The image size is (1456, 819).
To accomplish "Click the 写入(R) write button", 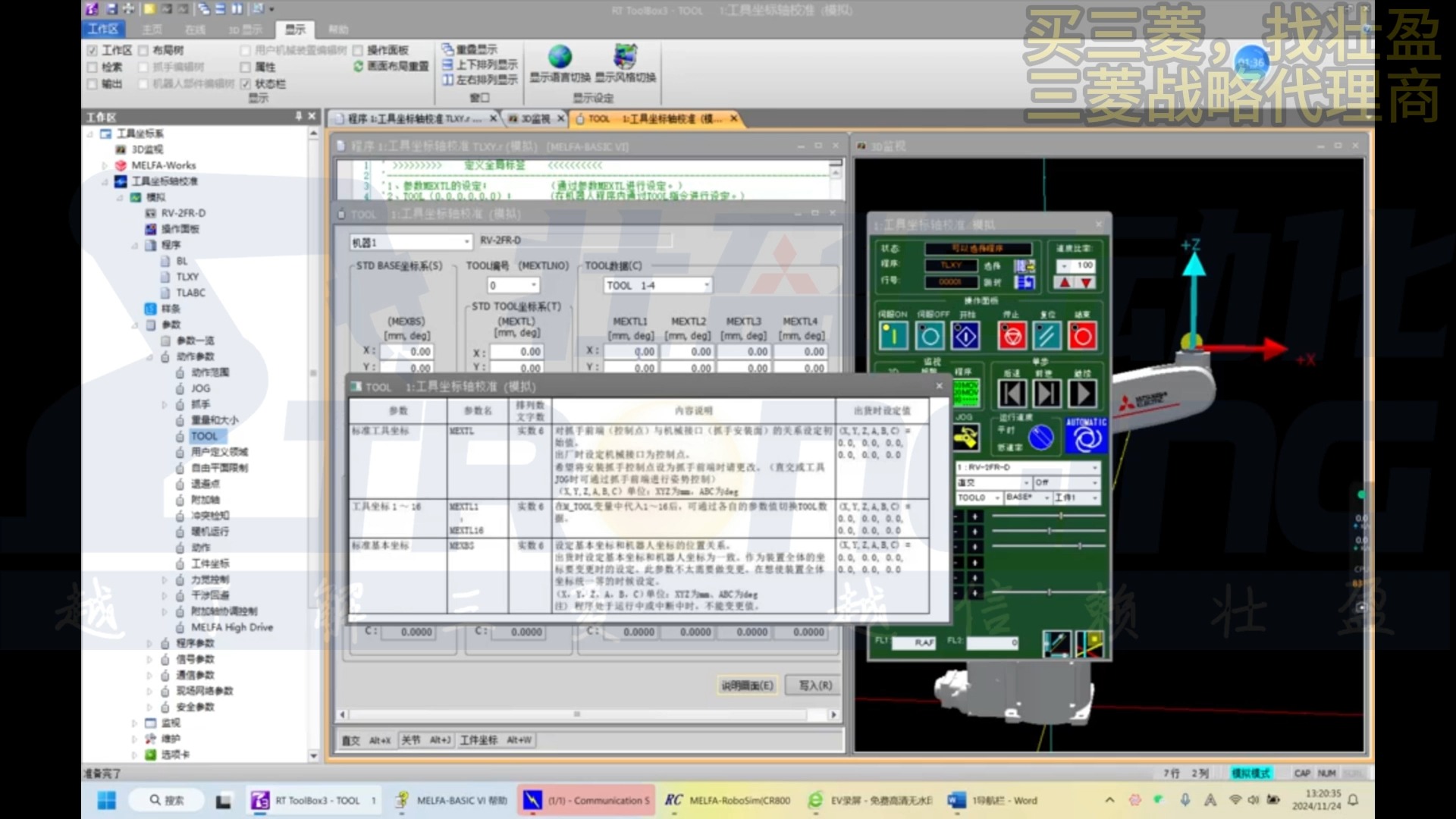I will point(814,685).
